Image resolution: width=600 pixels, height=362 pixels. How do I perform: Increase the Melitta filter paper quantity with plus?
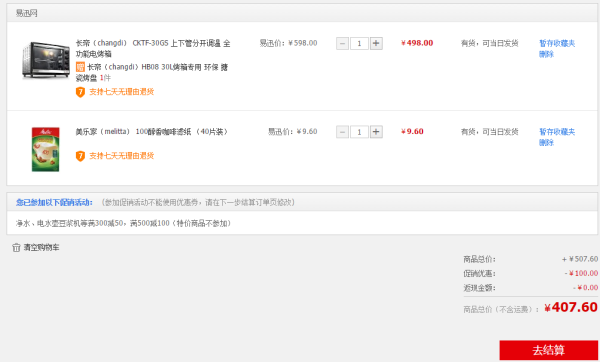(x=376, y=132)
